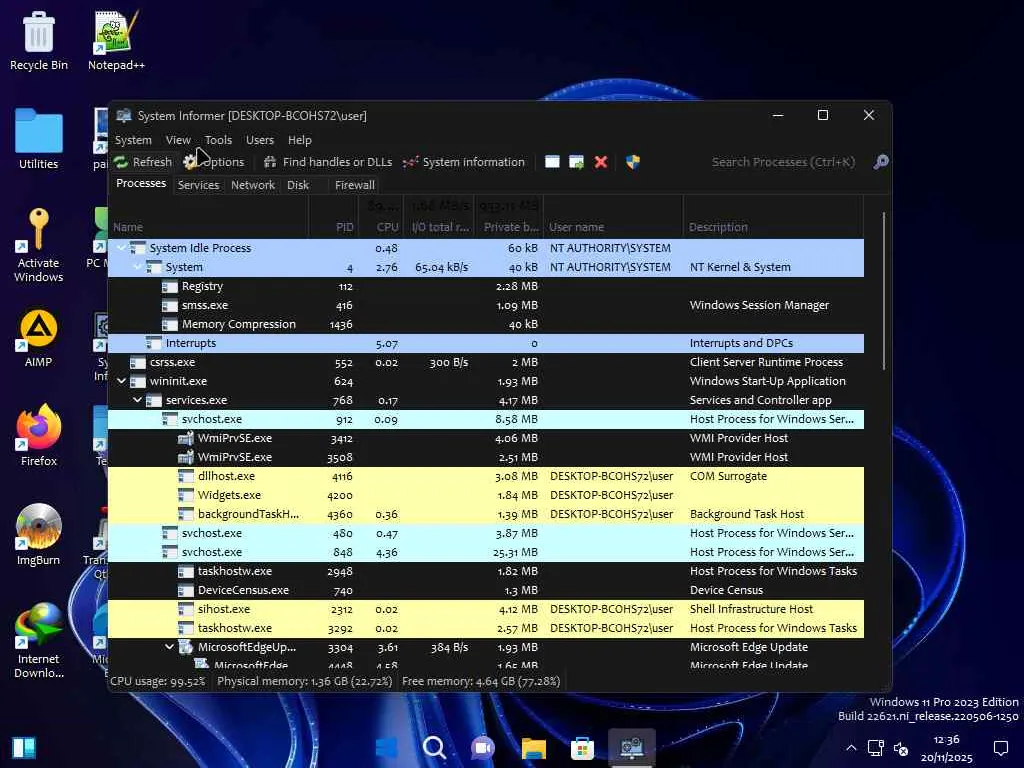This screenshot has width=1024, height=768.
Task: Switch to the Disk tab
Action: click(298, 185)
